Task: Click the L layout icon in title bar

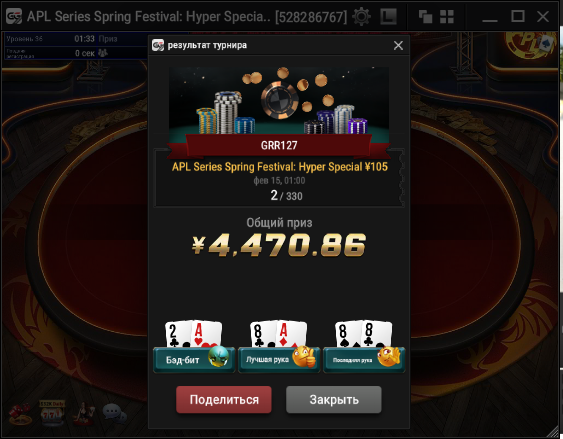Action: (388, 17)
